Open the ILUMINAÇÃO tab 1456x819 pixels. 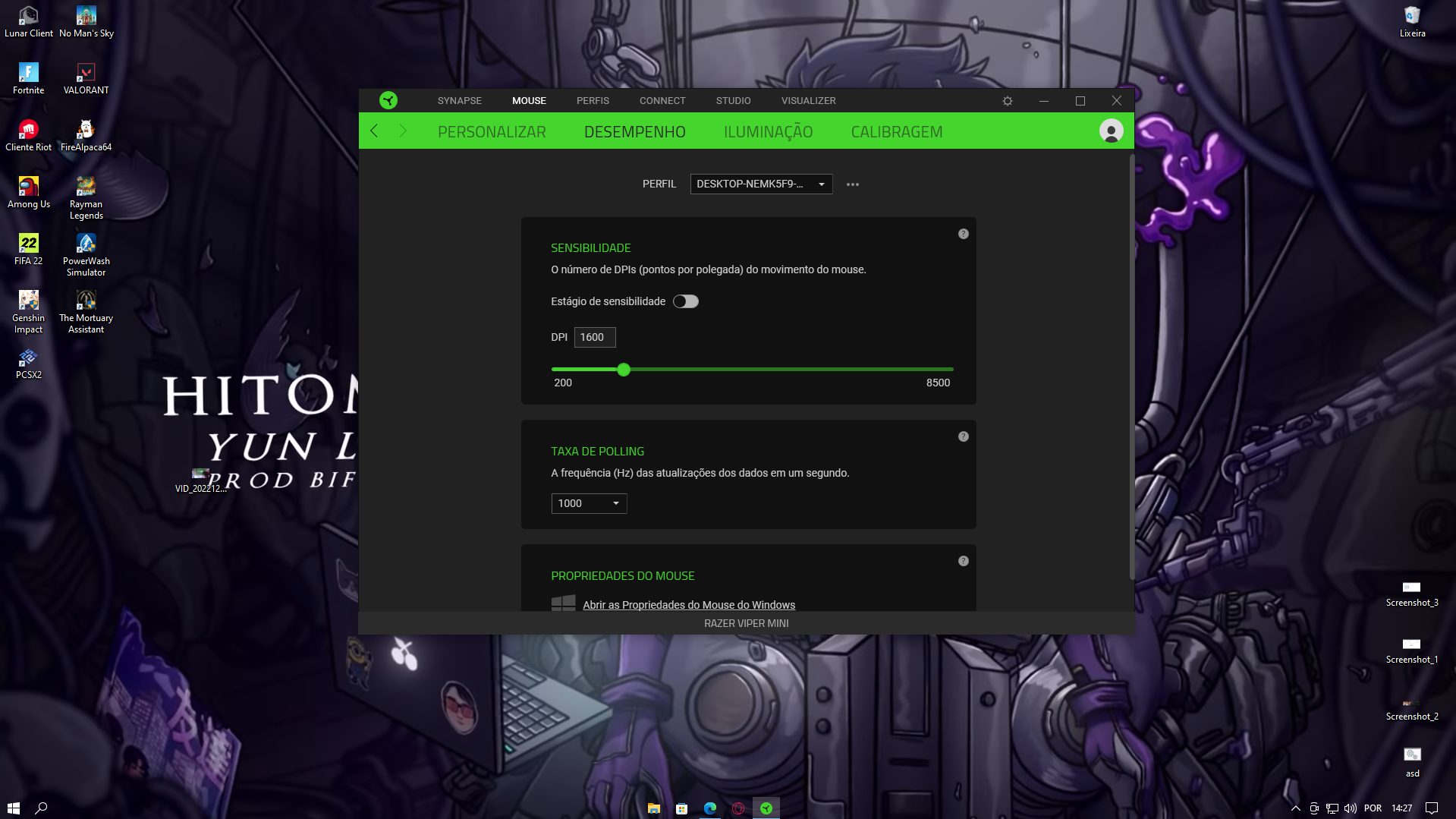[768, 131]
